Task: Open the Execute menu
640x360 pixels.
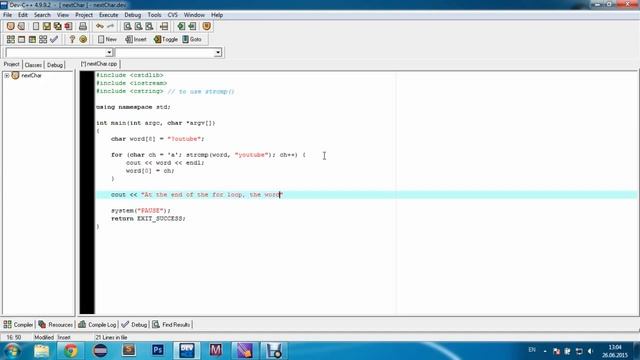Action: pyautogui.click(x=109, y=15)
